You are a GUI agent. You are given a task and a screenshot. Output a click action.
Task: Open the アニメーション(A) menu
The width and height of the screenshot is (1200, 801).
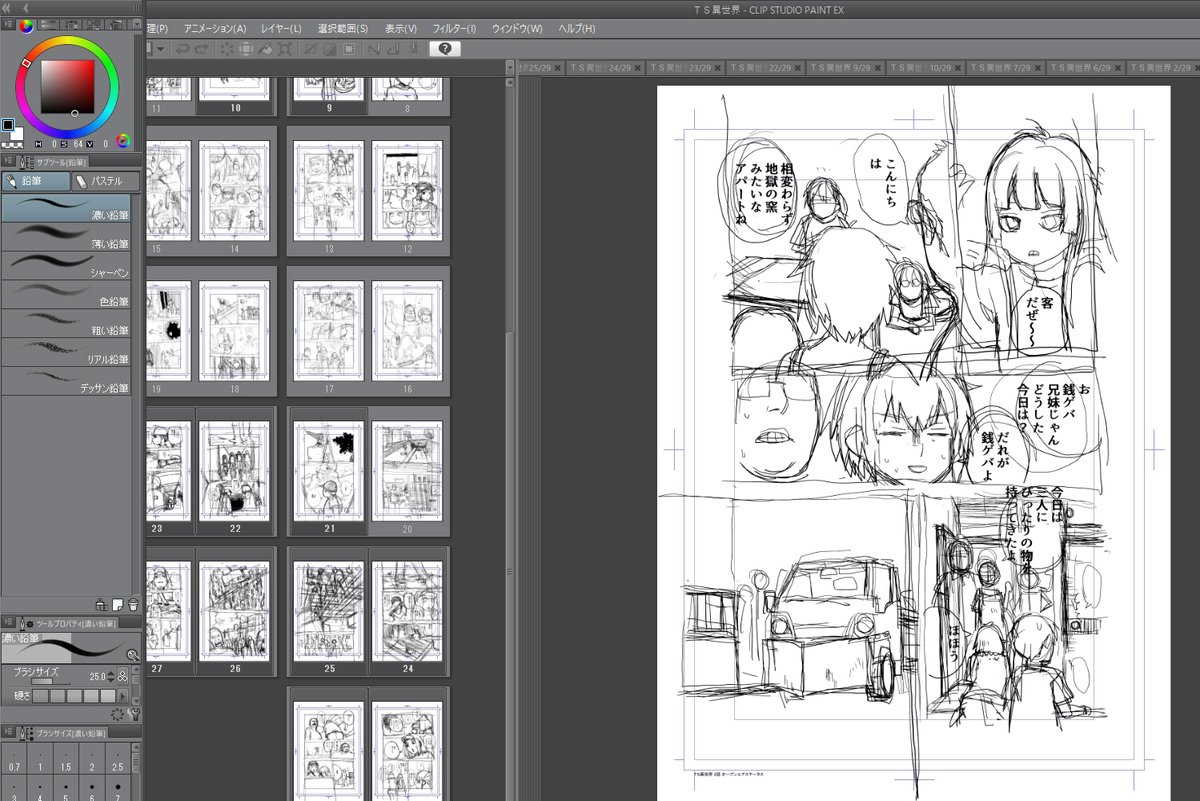point(215,28)
